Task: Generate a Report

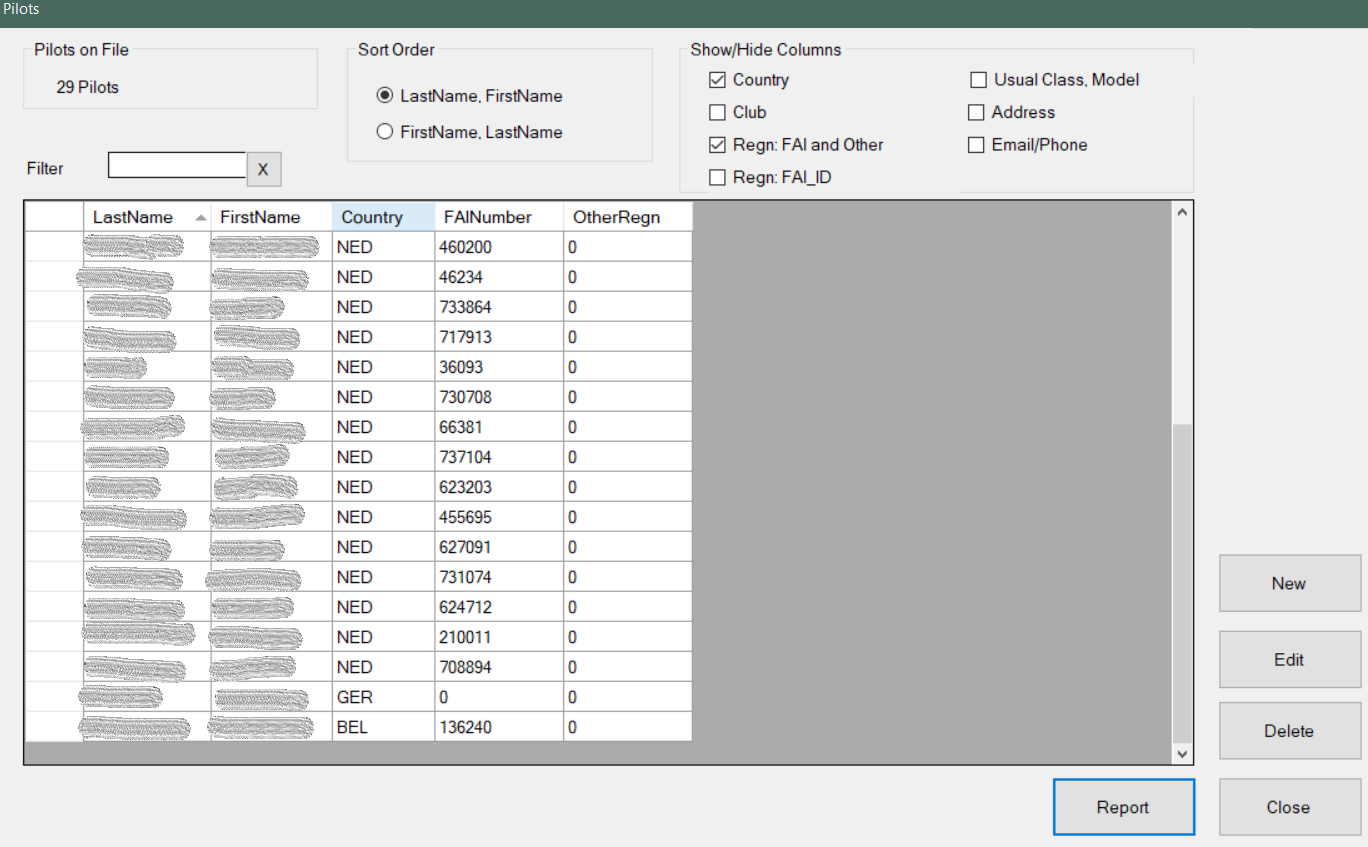Action: click(x=1123, y=807)
